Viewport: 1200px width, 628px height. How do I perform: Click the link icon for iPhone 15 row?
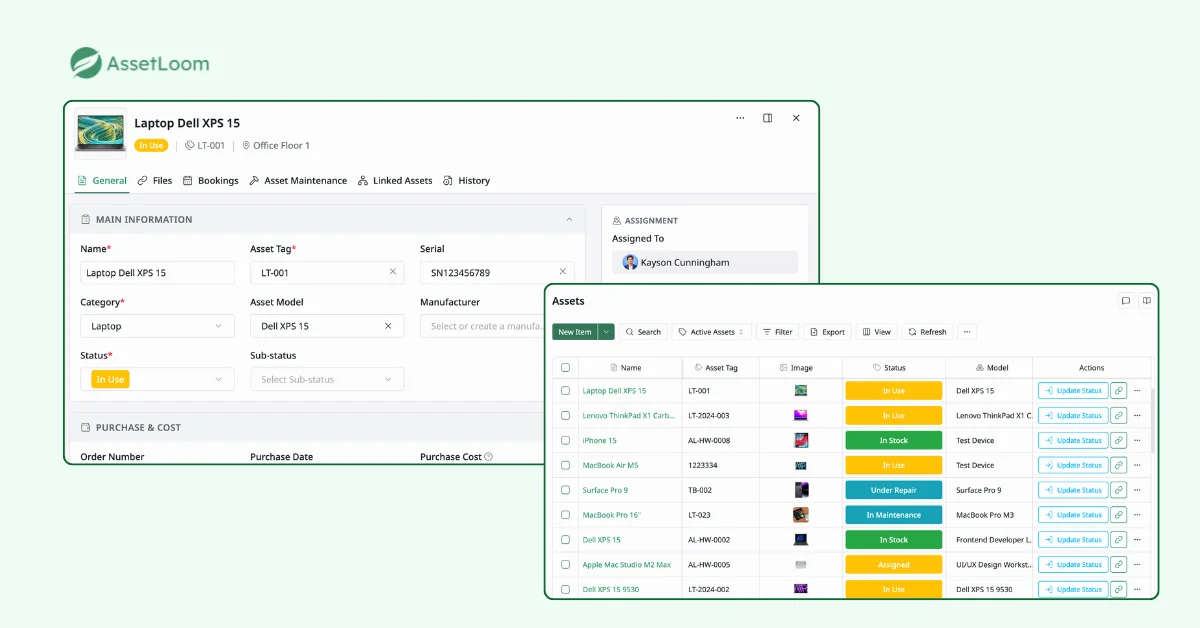(x=1119, y=440)
